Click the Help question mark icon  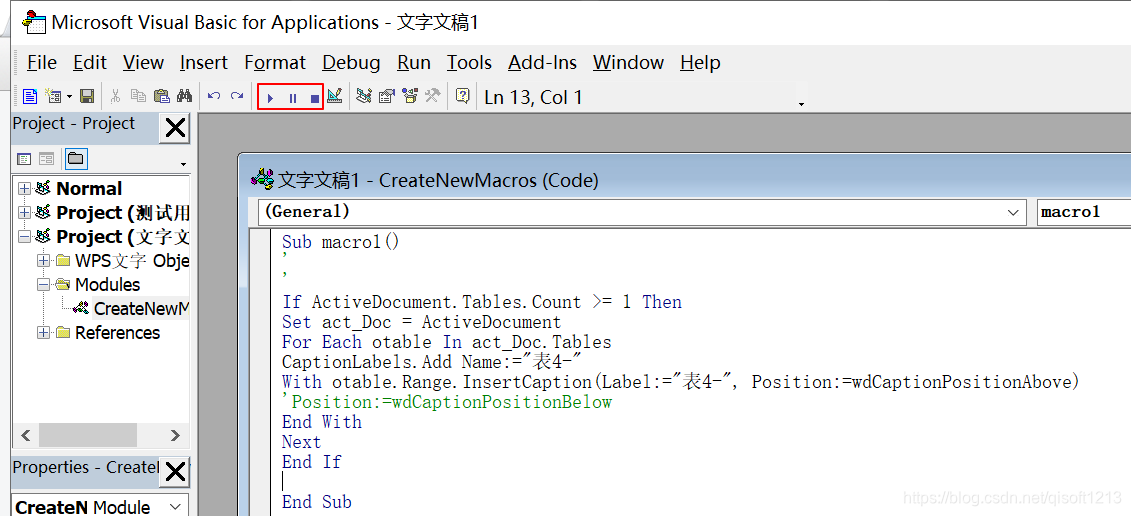(x=462, y=96)
